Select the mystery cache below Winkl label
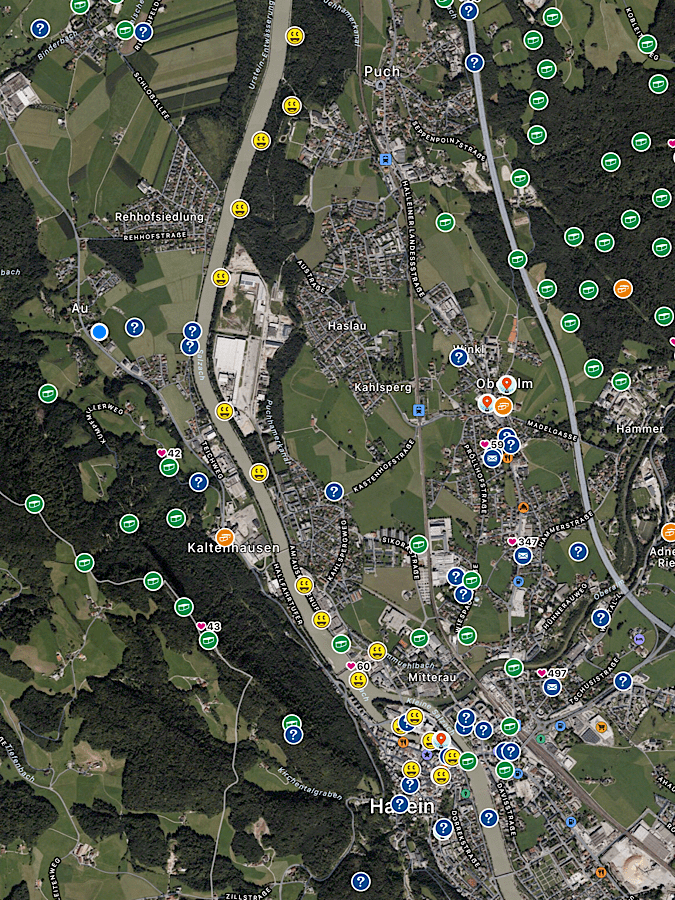Image resolution: width=675 pixels, height=900 pixels. (x=458, y=357)
